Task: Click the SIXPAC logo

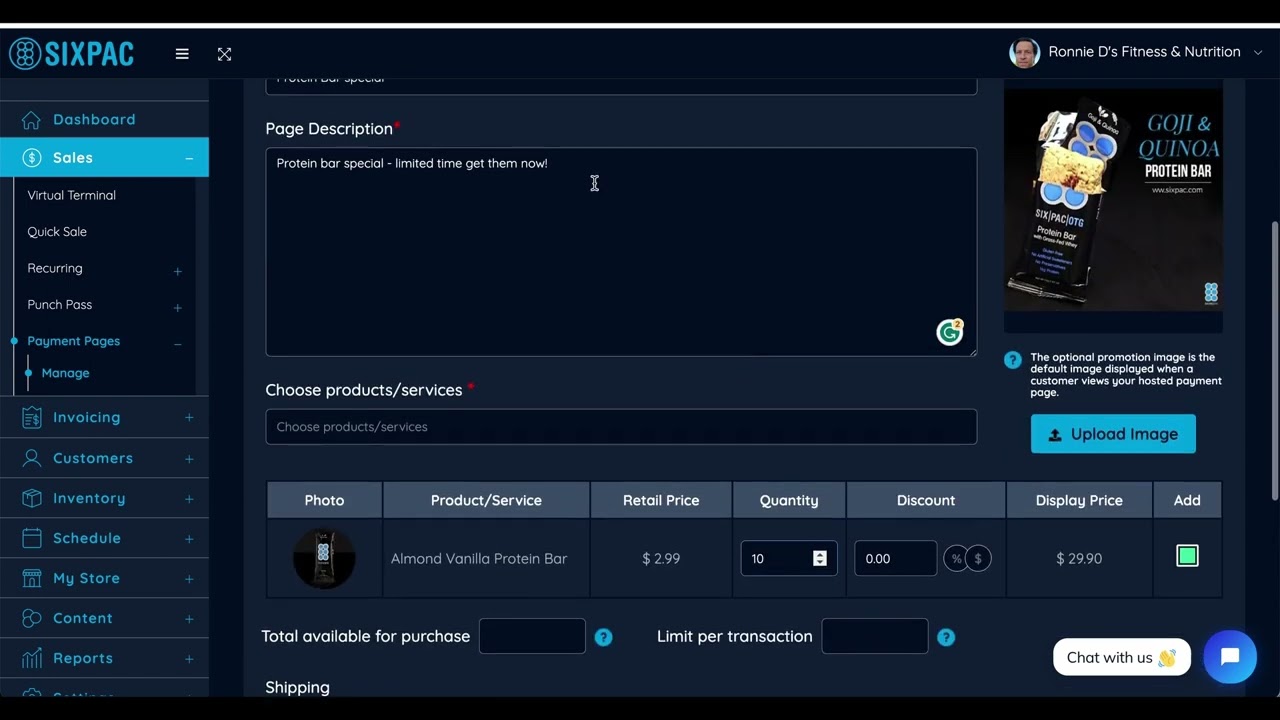Action: point(71,53)
